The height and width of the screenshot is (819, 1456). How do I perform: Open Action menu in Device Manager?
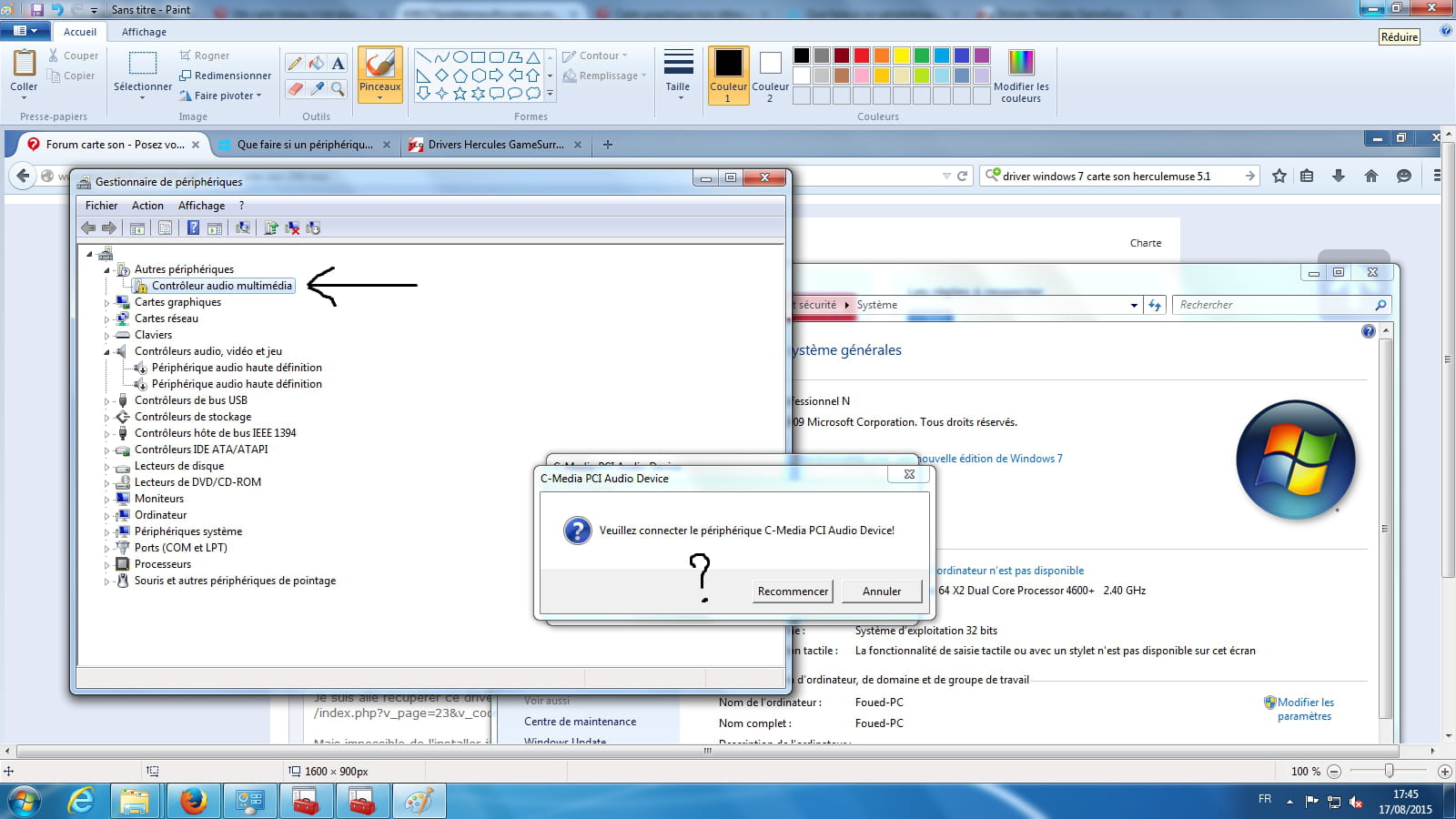pos(147,206)
